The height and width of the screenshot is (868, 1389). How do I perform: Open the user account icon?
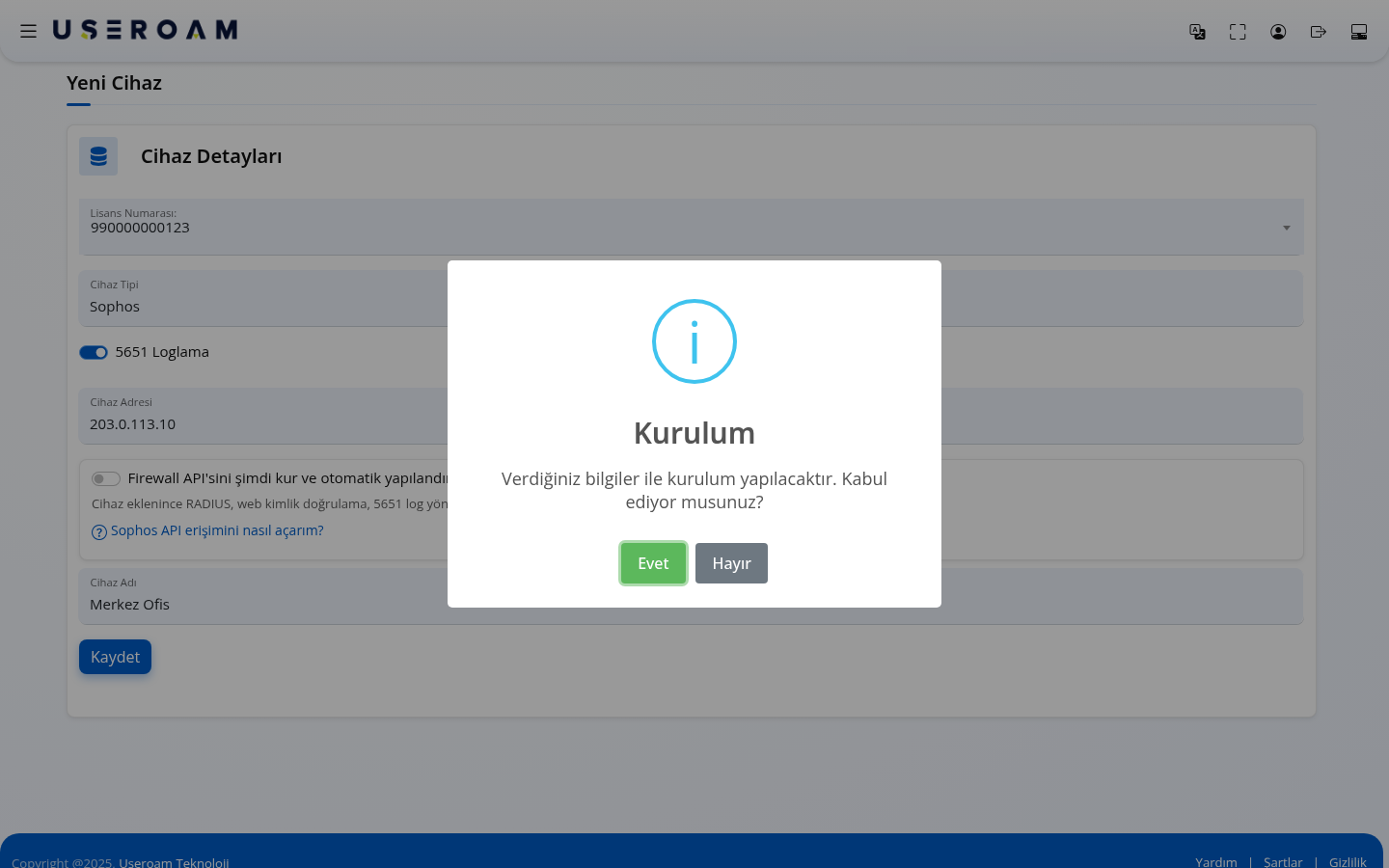pyautogui.click(x=1278, y=32)
